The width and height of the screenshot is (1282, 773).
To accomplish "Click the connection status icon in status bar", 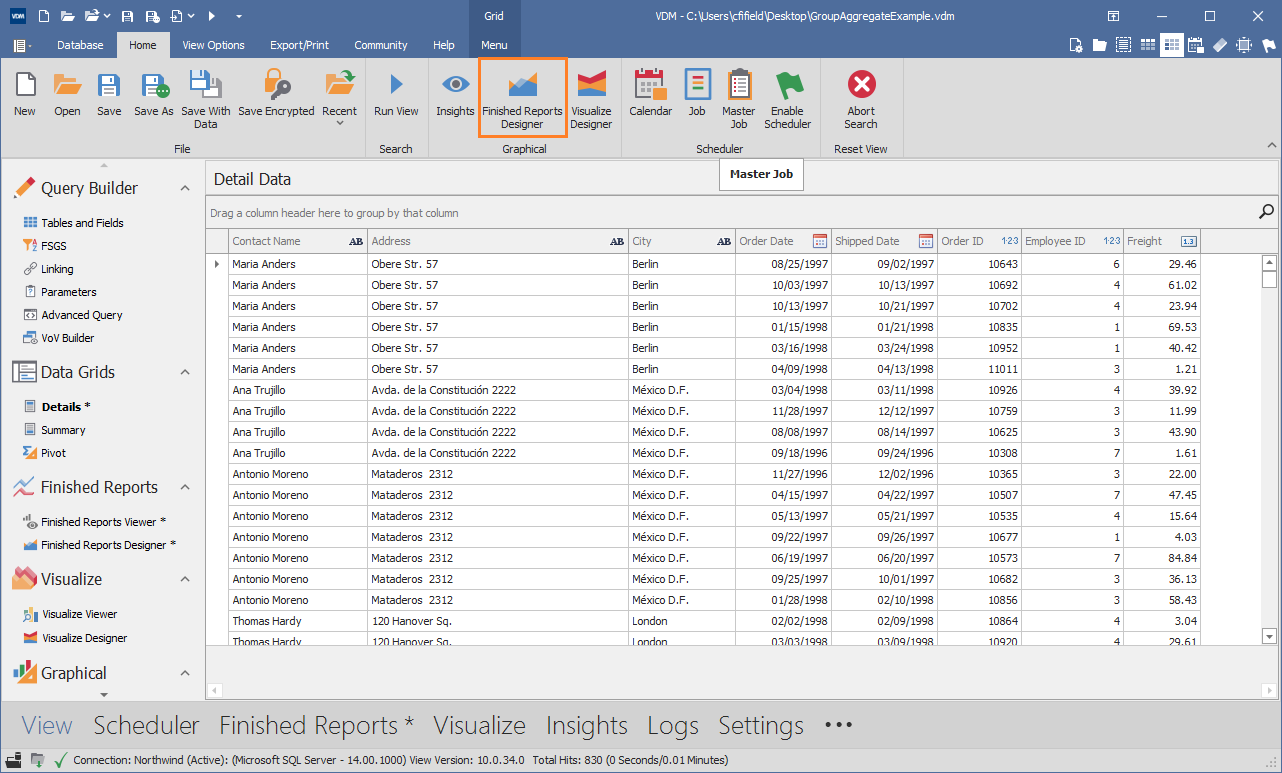I will pos(60,760).
